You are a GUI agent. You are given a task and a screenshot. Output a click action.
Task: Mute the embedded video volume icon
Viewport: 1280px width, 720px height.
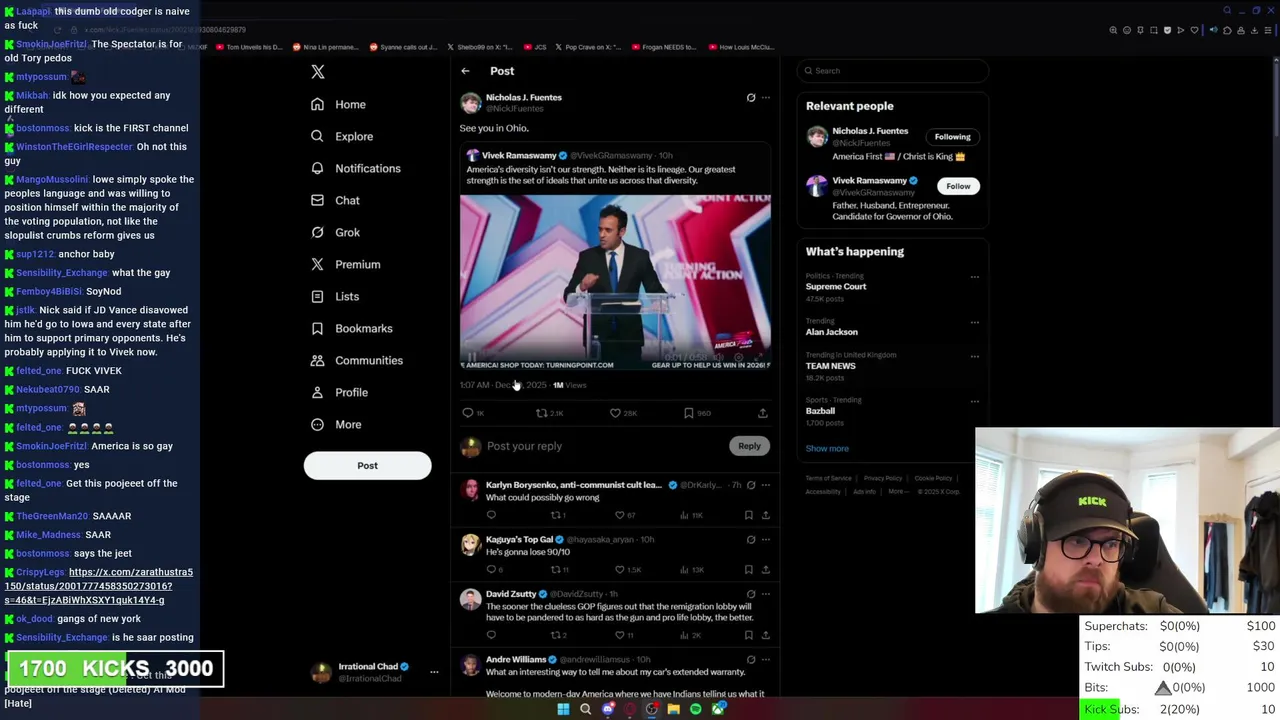(717, 357)
